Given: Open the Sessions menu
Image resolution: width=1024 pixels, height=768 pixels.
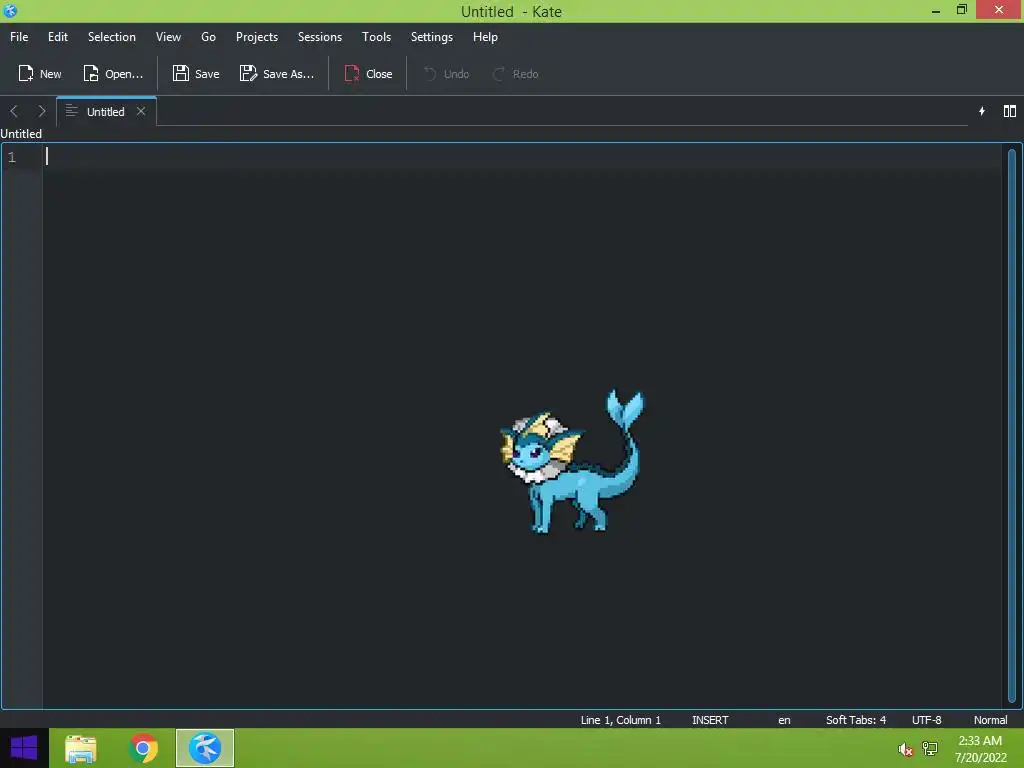Looking at the screenshot, I should point(319,37).
